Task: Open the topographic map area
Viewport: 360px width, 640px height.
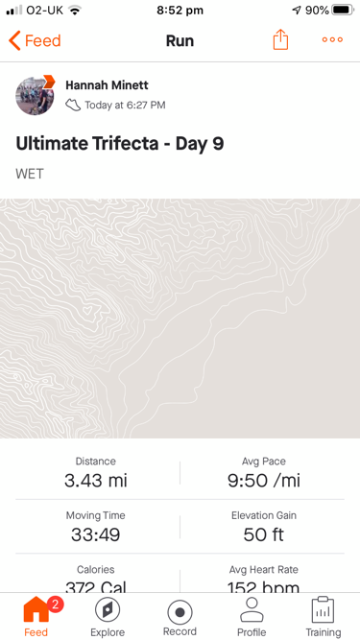Action: click(x=180, y=318)
